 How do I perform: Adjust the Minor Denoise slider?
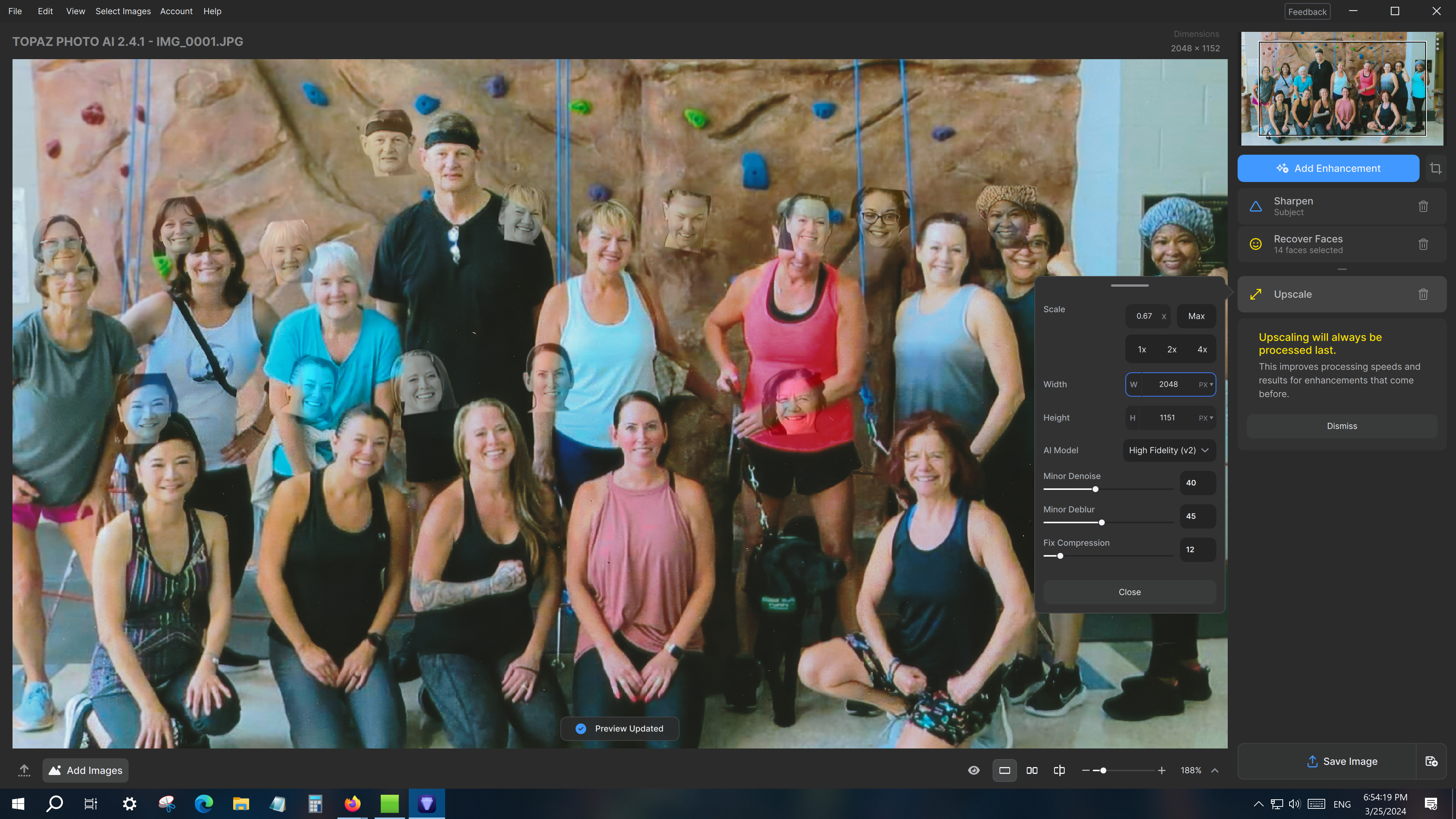point(1095,489)
